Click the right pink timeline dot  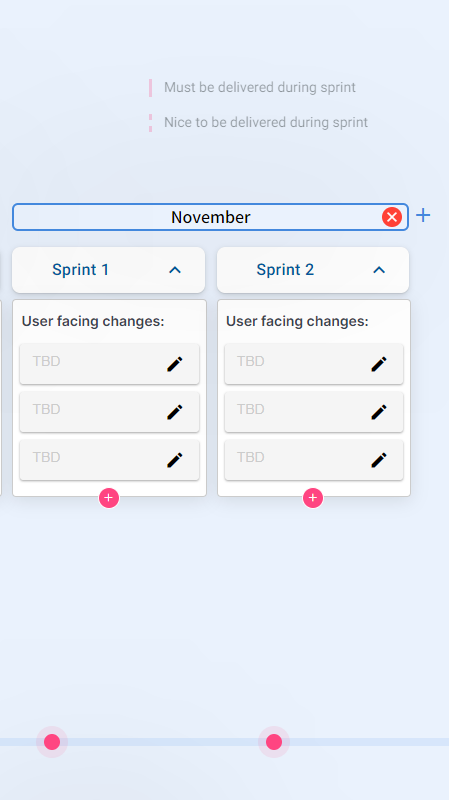coord(274,742)
